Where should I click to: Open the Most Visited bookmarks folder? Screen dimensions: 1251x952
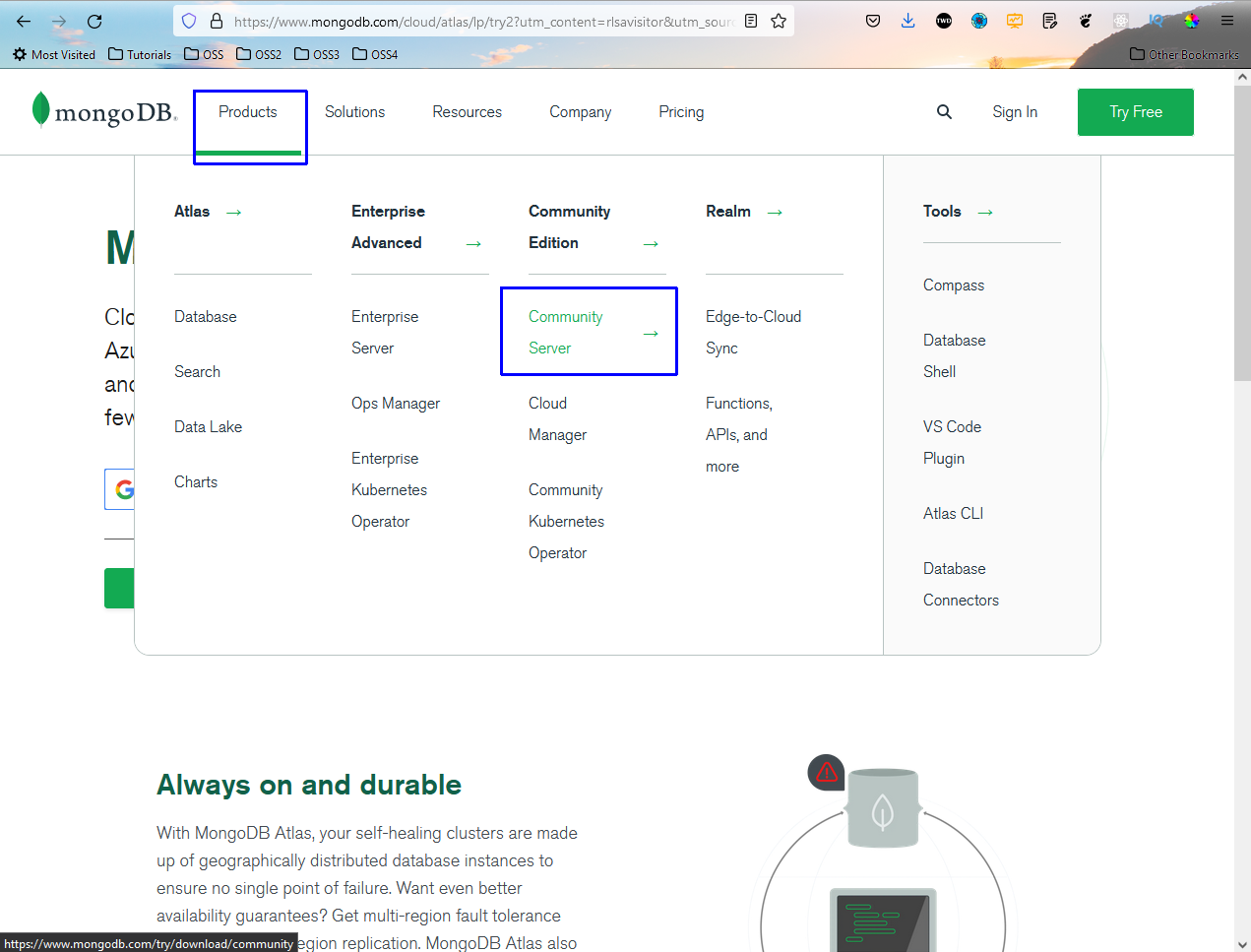click(54, 55)
